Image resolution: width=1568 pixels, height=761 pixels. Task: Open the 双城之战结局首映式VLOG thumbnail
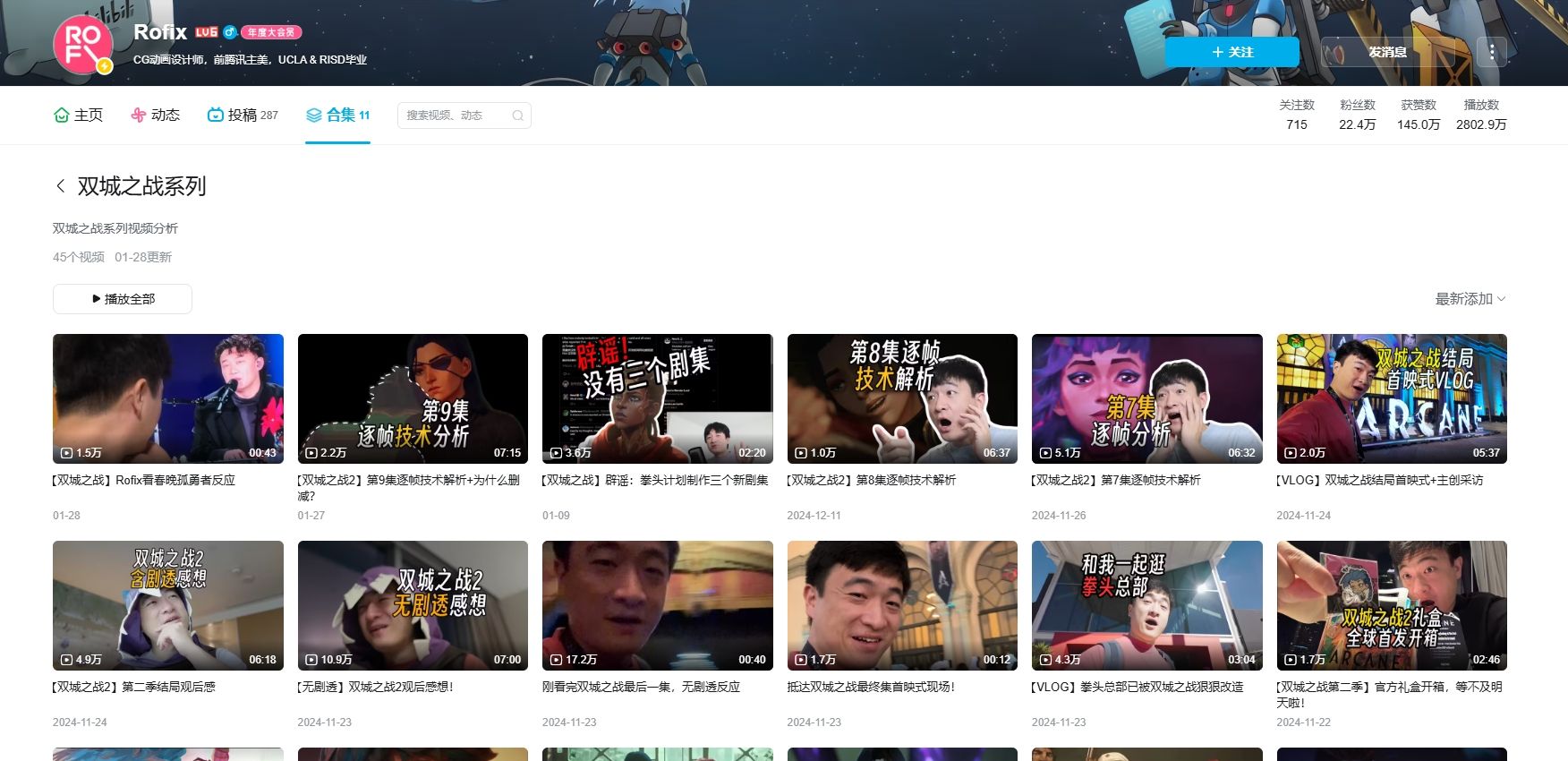pyautogui.click(x=1392, y=398)
